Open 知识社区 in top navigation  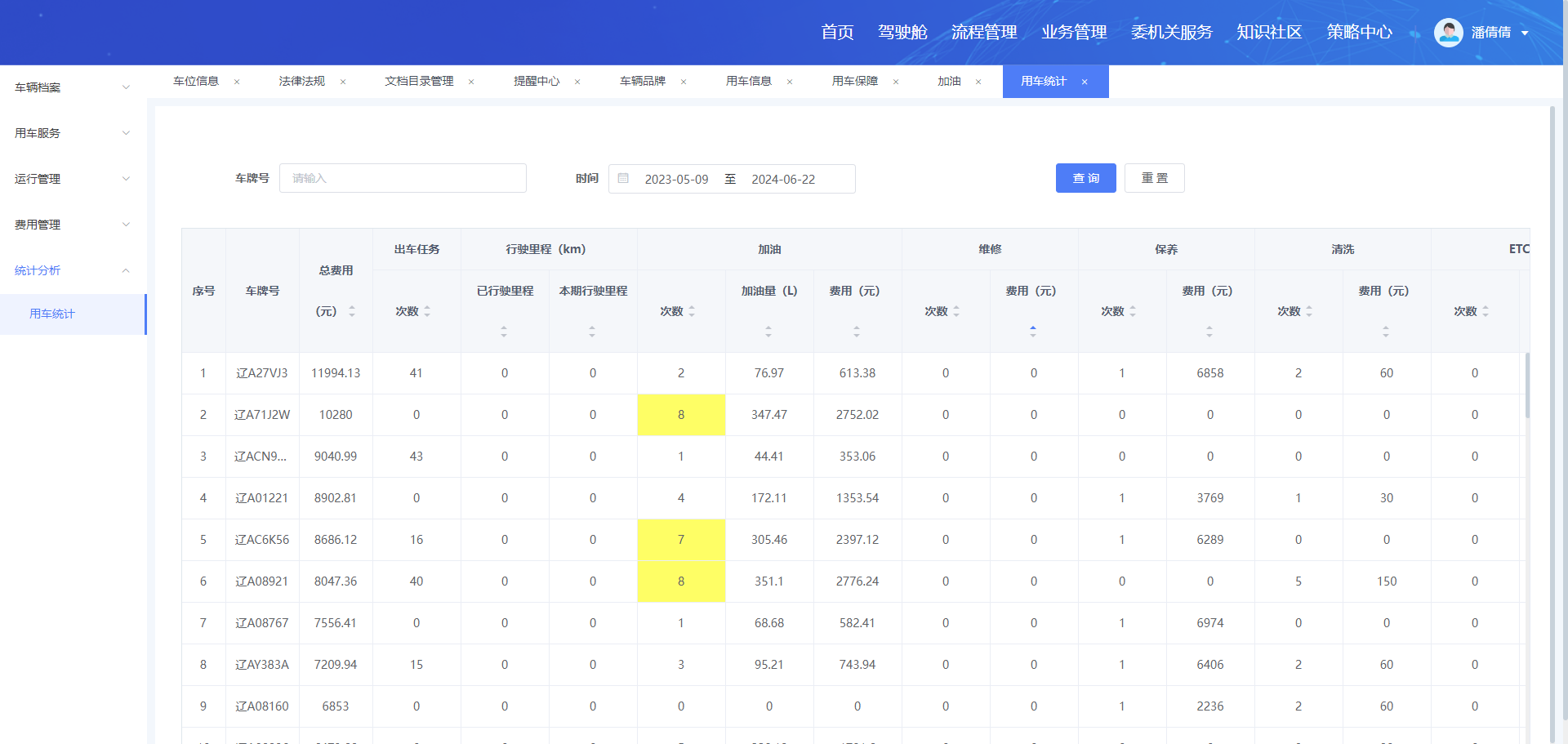click(1269, 33)
